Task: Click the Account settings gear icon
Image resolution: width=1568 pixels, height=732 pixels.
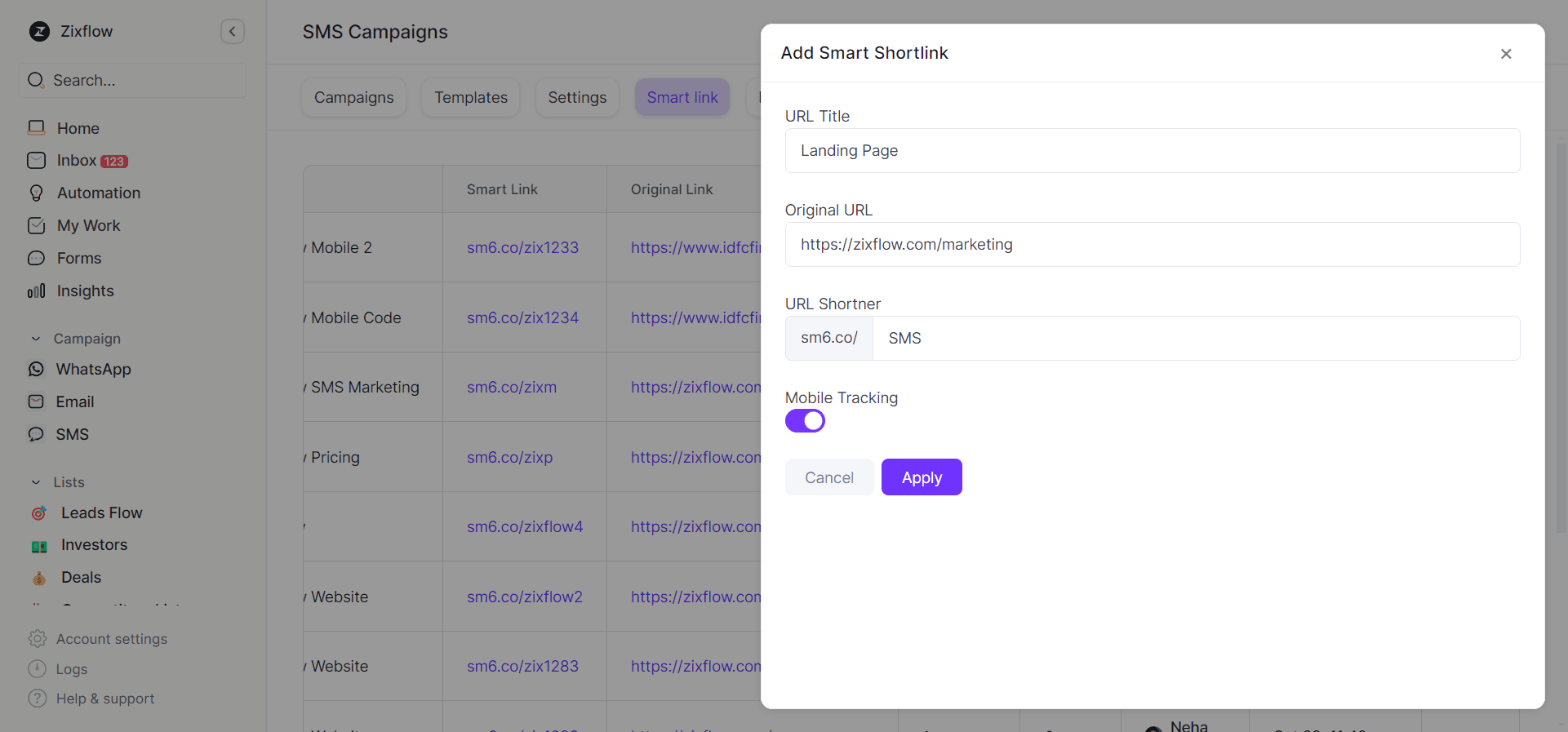Action: [38, 639]
